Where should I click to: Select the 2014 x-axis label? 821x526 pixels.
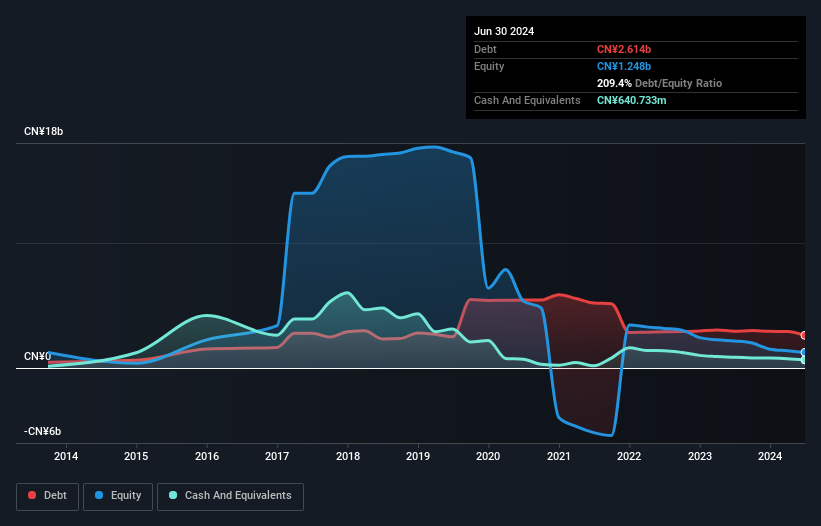point(66,457)
